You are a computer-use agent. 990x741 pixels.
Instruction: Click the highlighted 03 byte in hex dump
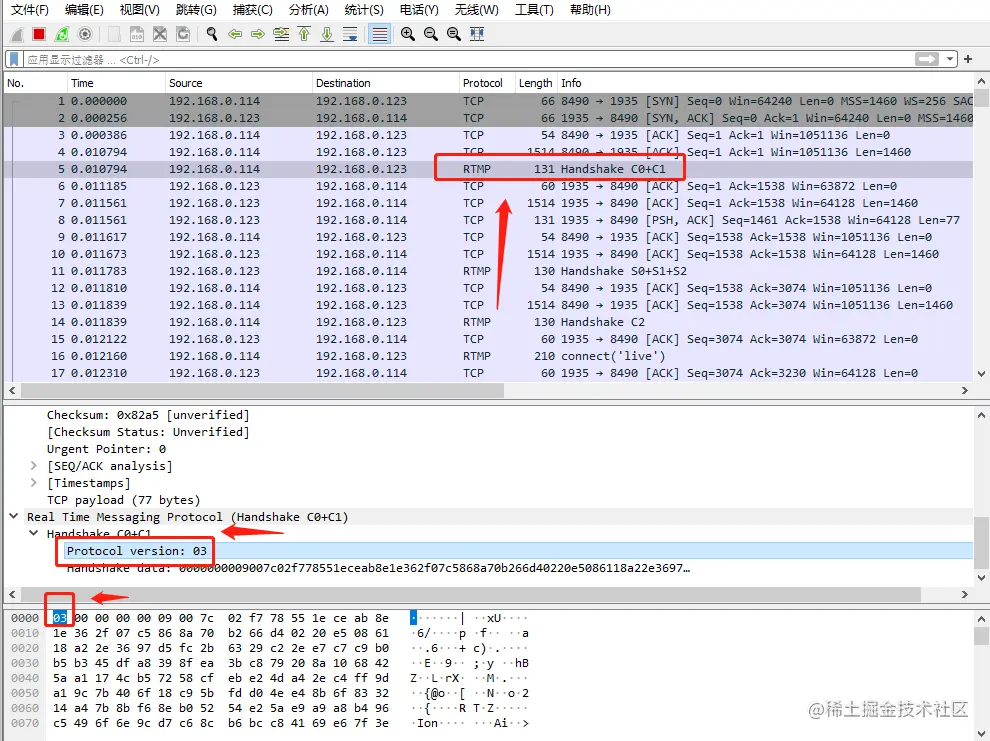[x=59, y=618]
